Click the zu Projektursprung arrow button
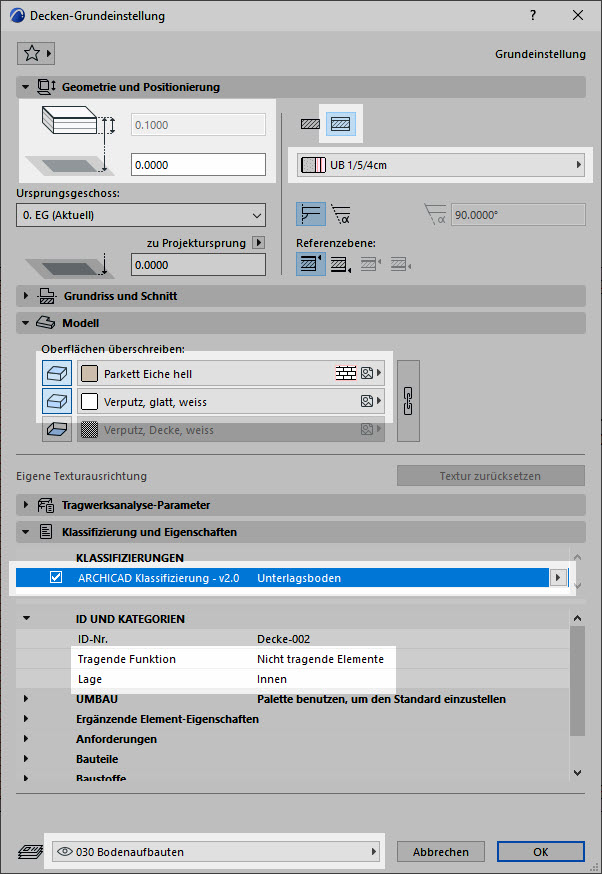 [259, 242]
